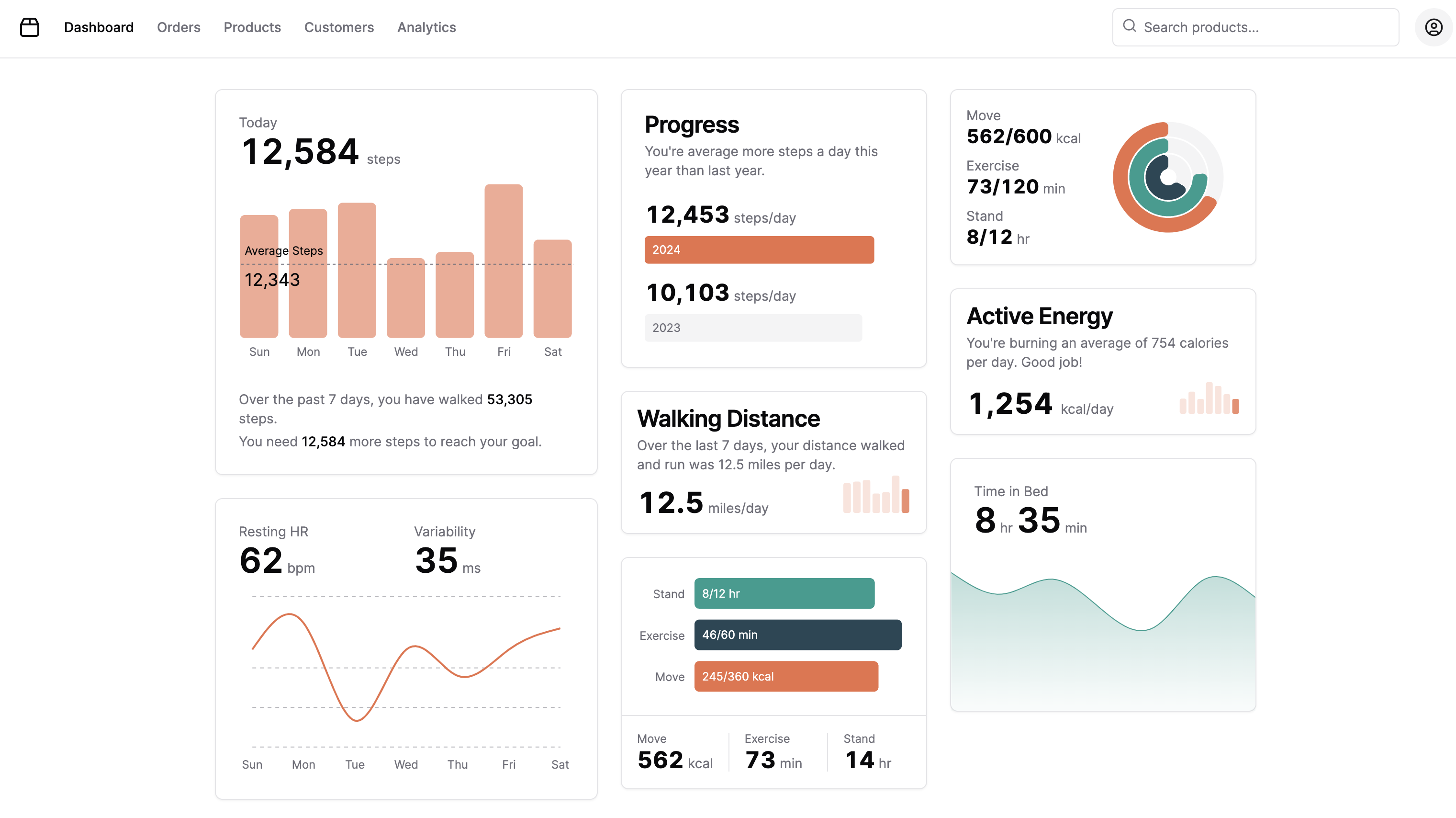Open the user profile avatar icon
The image size is (1456, 818).
1433,27
